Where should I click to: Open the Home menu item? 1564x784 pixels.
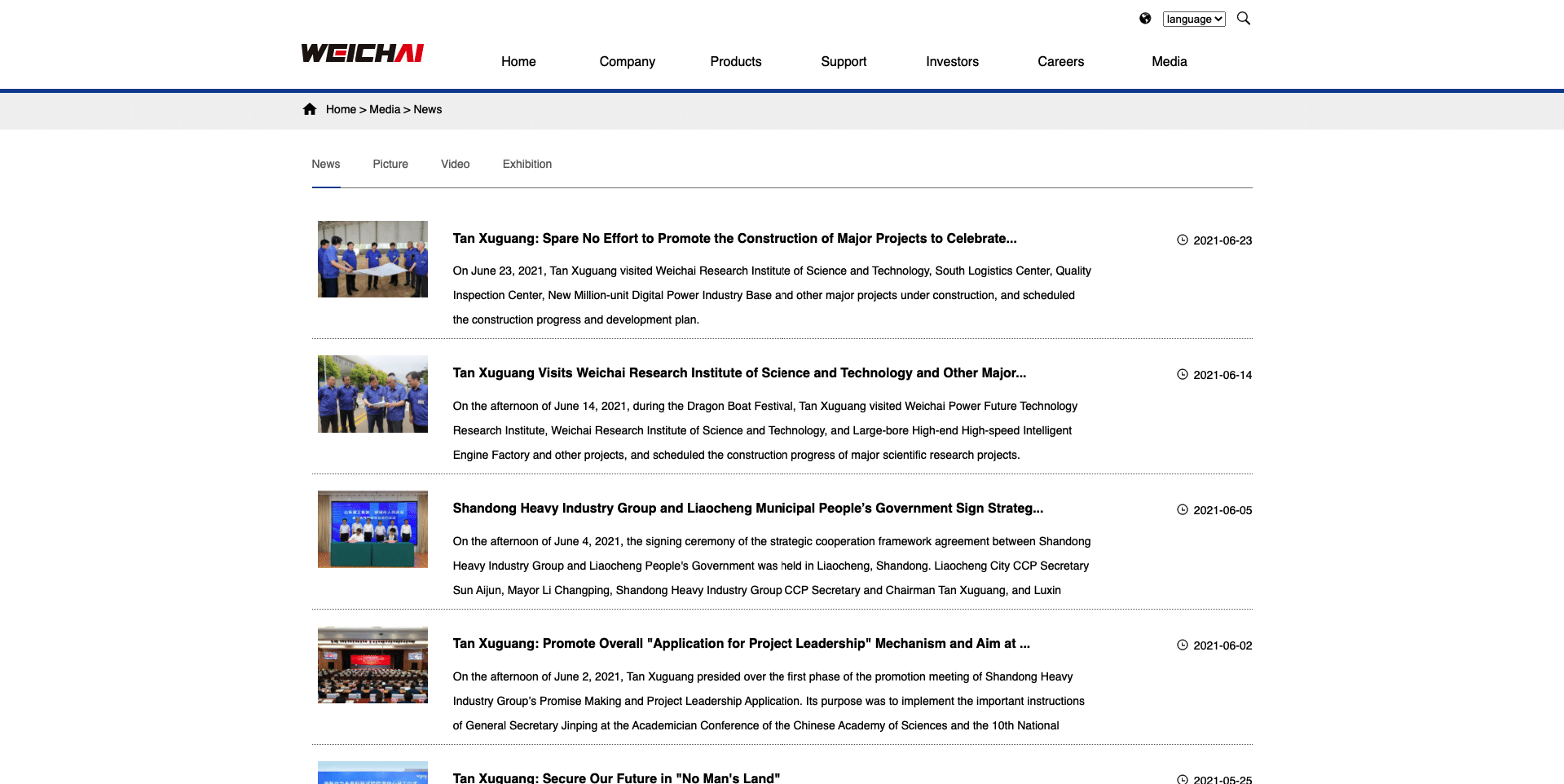click(x=518, y=61)
